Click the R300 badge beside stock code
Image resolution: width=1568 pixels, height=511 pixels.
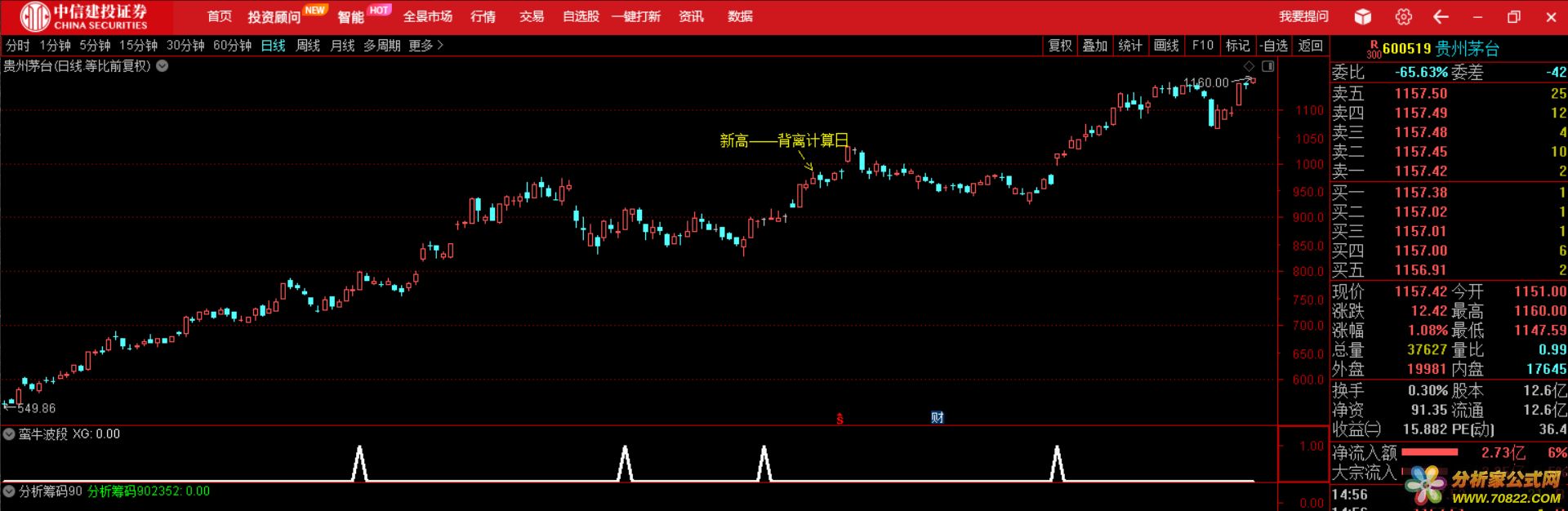coord(1374,50)
